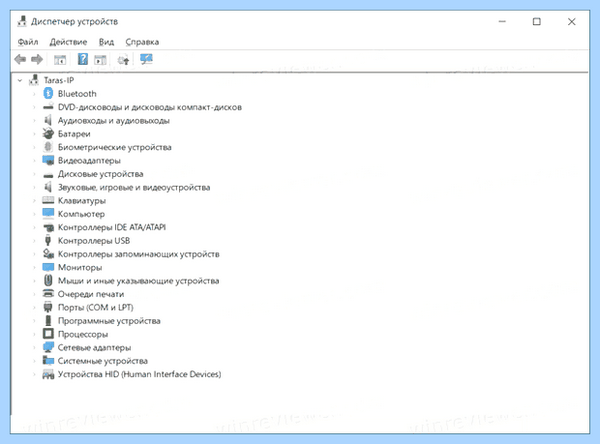Click the Системные устройства folder icon

pos(48,361)
